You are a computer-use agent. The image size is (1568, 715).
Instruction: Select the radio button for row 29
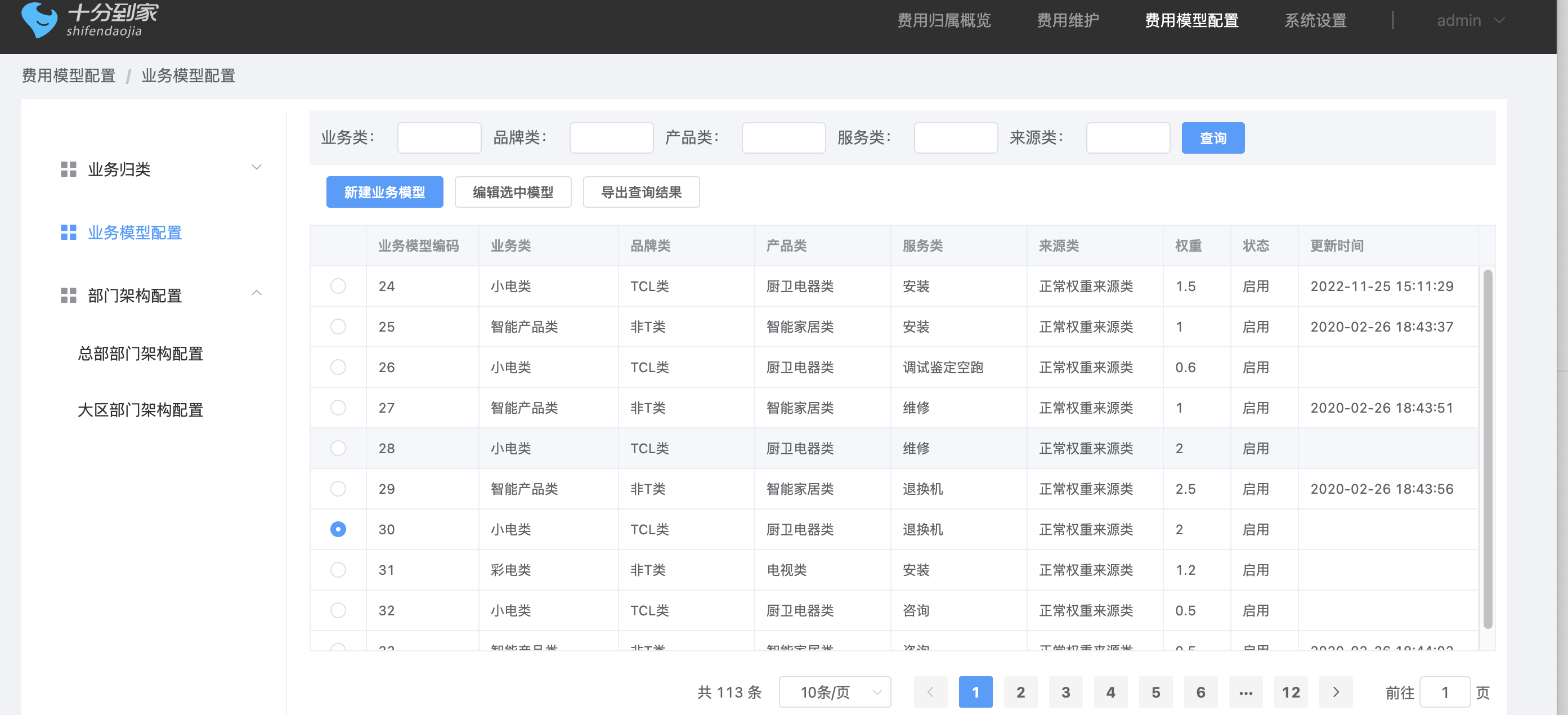coord(338,489)
